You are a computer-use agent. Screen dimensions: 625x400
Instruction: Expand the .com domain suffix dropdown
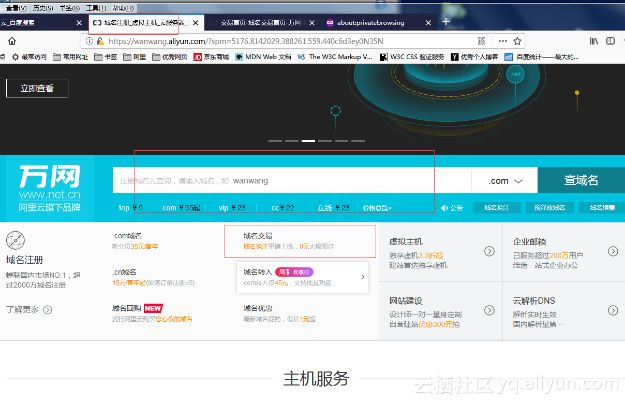click(x=505, y=181)
